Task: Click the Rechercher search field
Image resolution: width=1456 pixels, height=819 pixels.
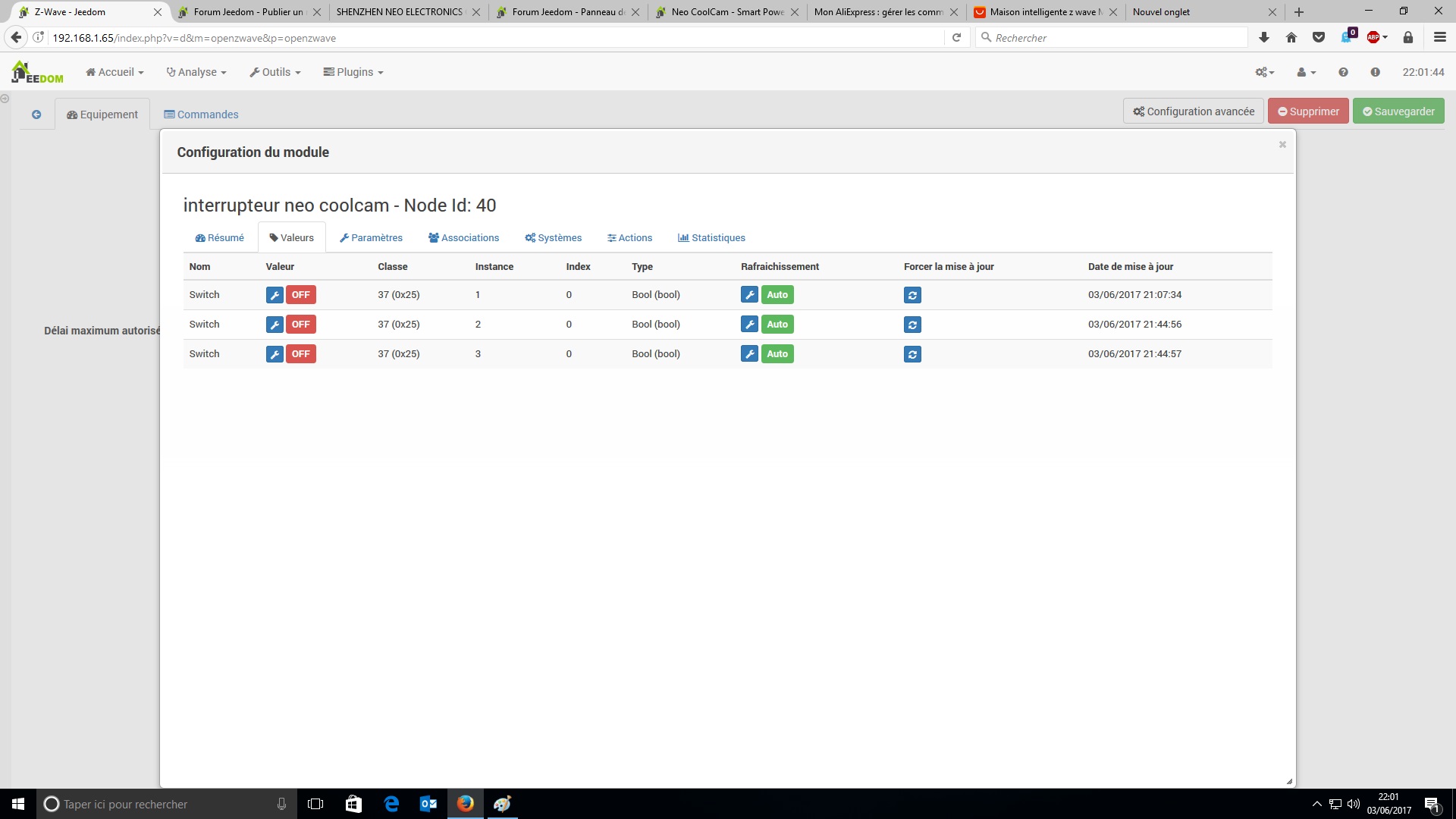Action: click(x=1112, y=37)
